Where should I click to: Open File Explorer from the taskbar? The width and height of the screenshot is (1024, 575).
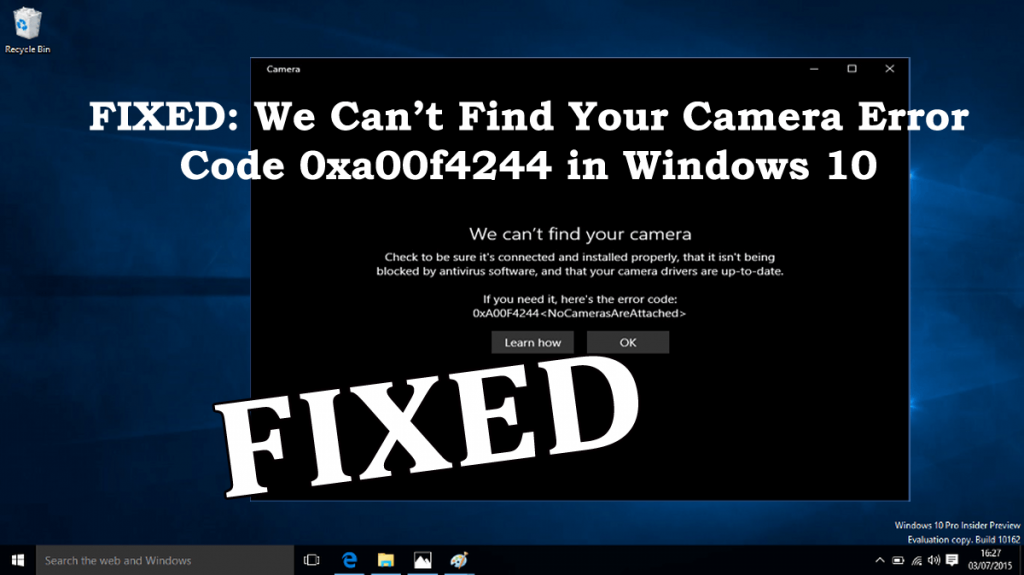(386, 560)
